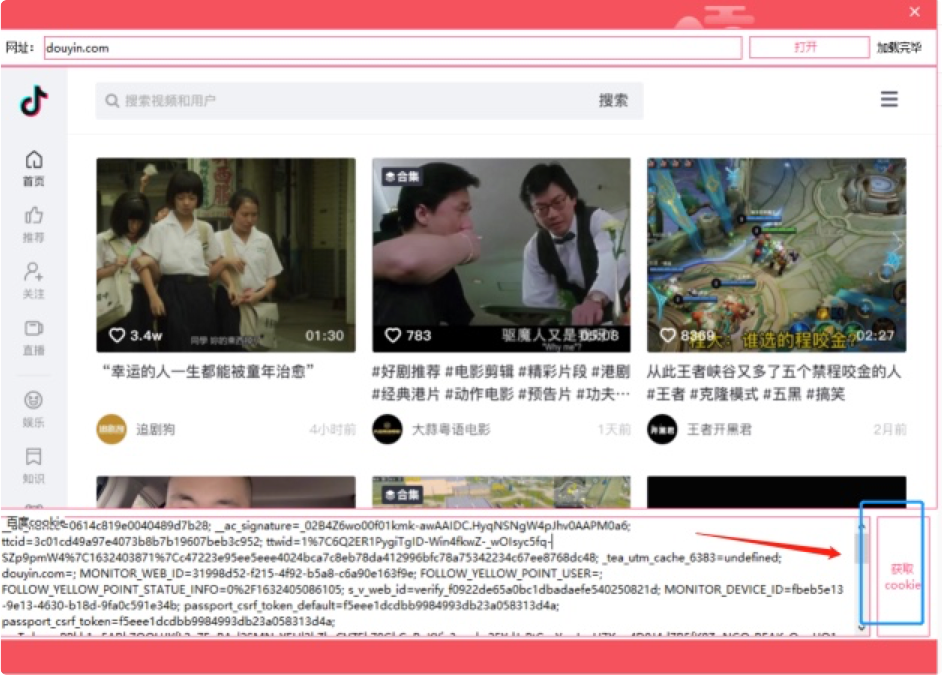Screen dimensions: 942x676
Task: Open the second-row black video thumbnail
Action: click(776, 492)
